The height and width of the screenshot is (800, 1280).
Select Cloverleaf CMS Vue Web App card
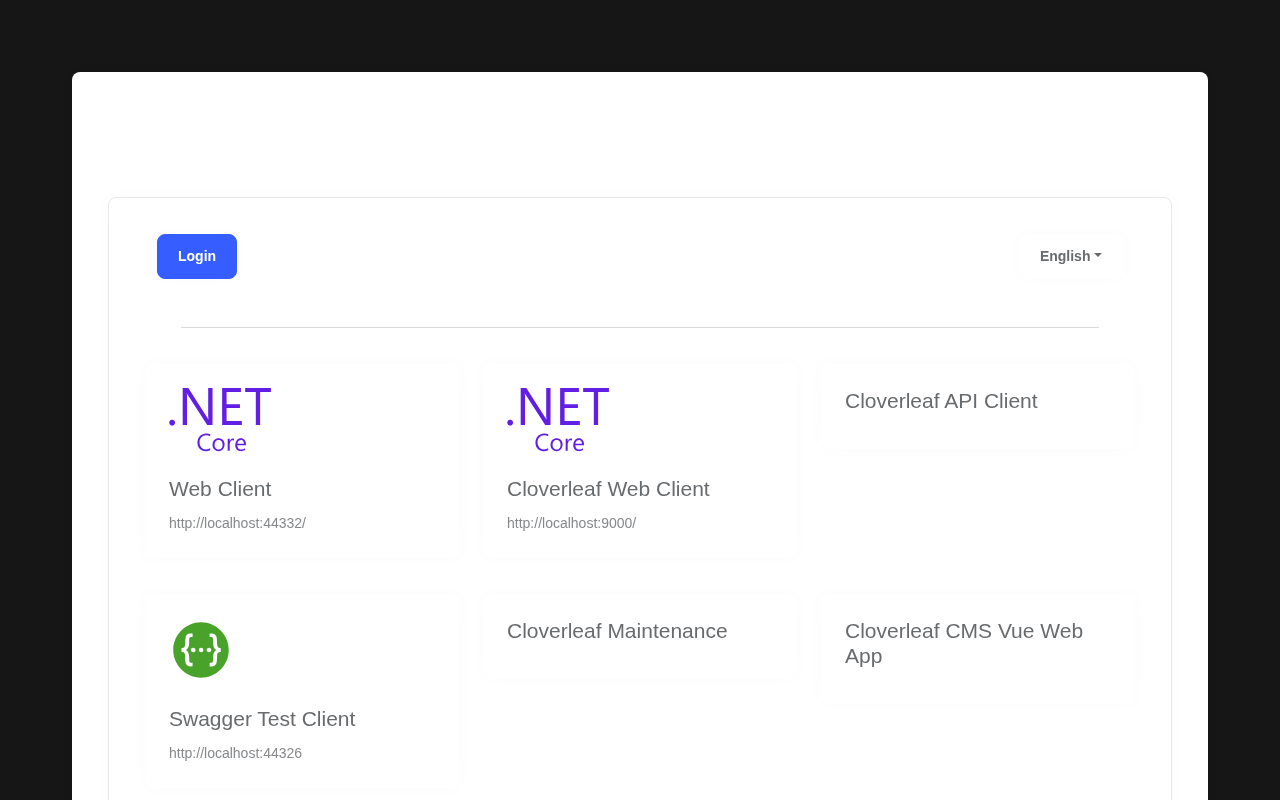point(964,643)
